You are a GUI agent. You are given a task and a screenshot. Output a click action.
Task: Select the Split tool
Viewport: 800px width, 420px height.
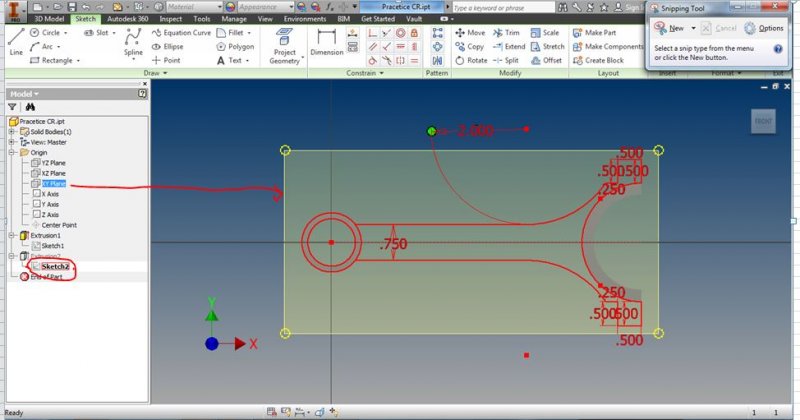pyautogui.click(x=506, y=60)
